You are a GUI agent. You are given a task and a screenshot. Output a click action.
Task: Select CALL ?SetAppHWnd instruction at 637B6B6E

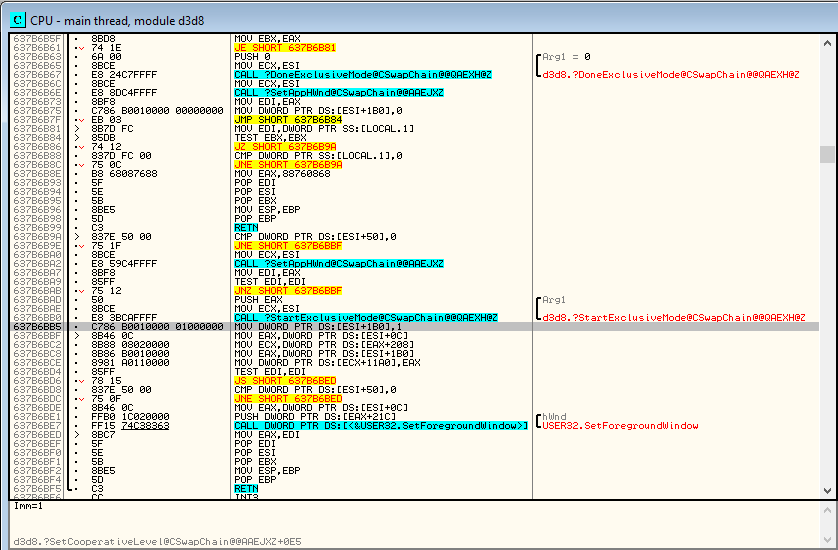point(339,92)
